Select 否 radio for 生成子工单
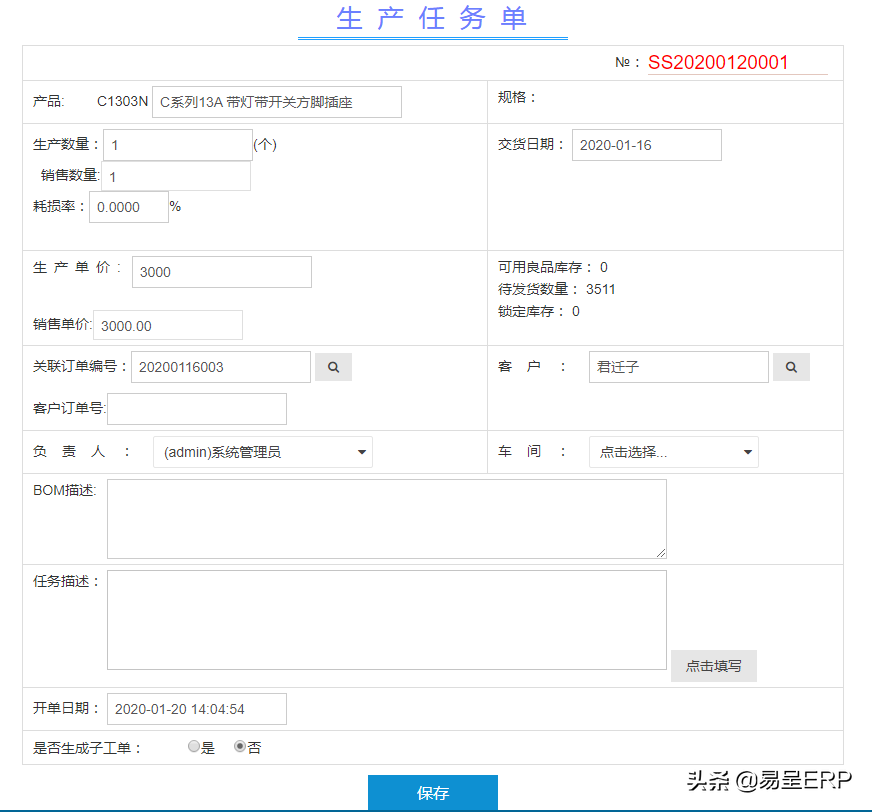Screen dimensions: 872x812 [240, 747]
